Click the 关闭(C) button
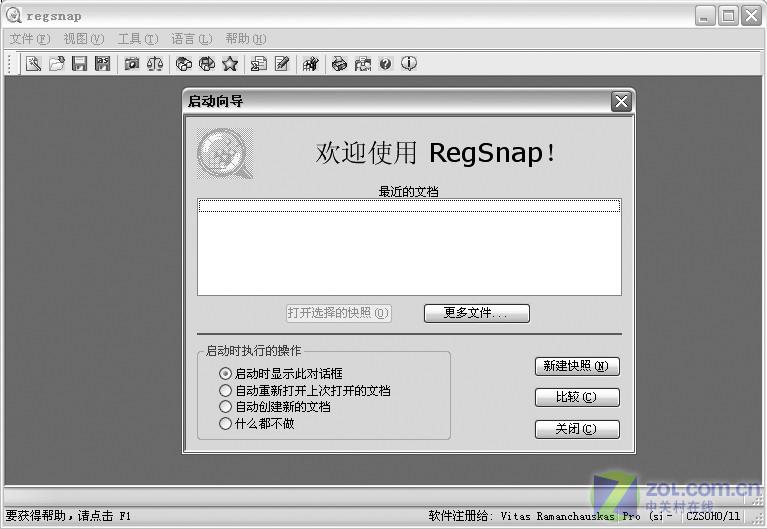767x529 pixels. (577, 429)
